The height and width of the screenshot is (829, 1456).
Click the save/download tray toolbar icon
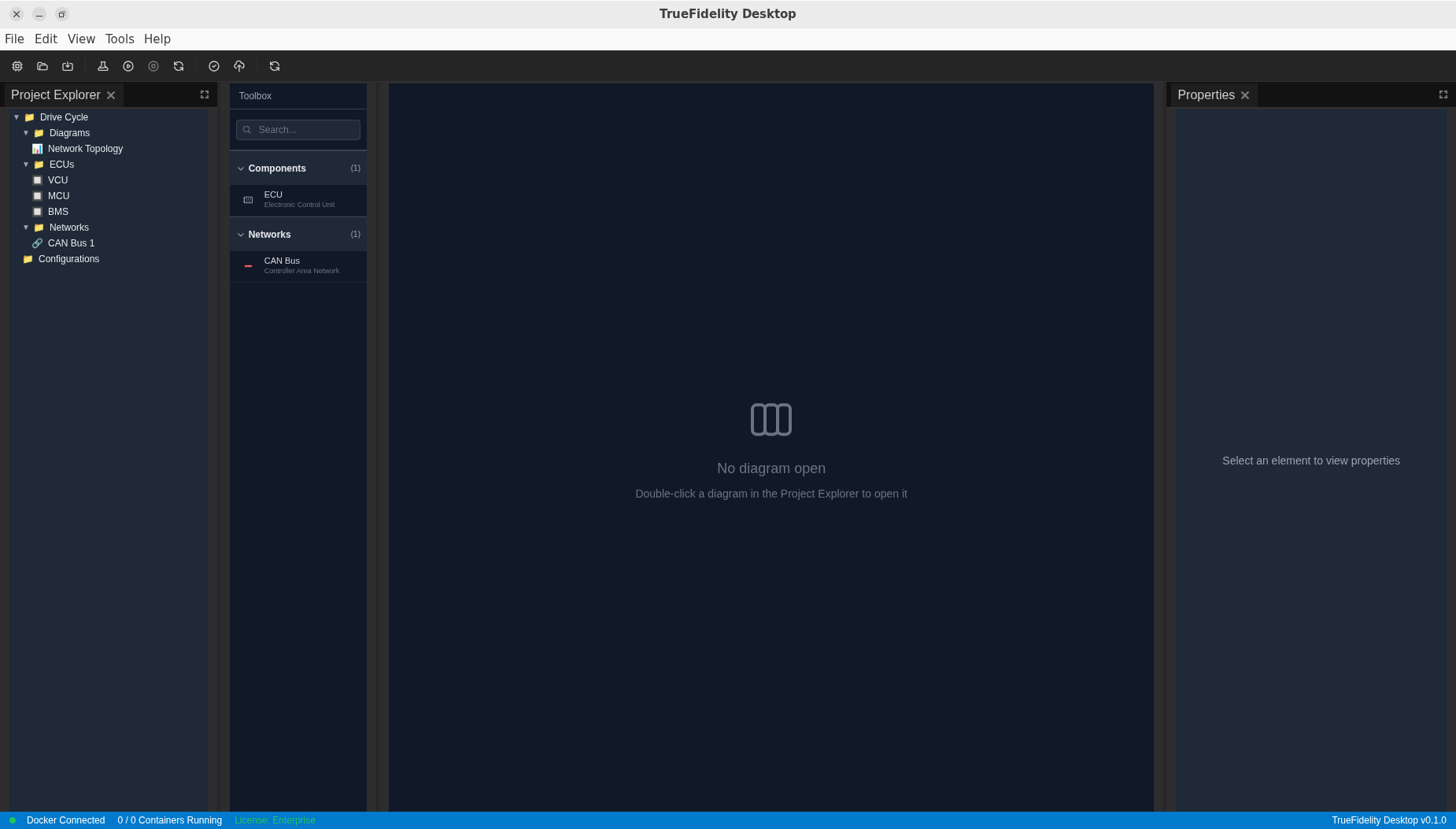pyautogui.click(x=68, y=66)
